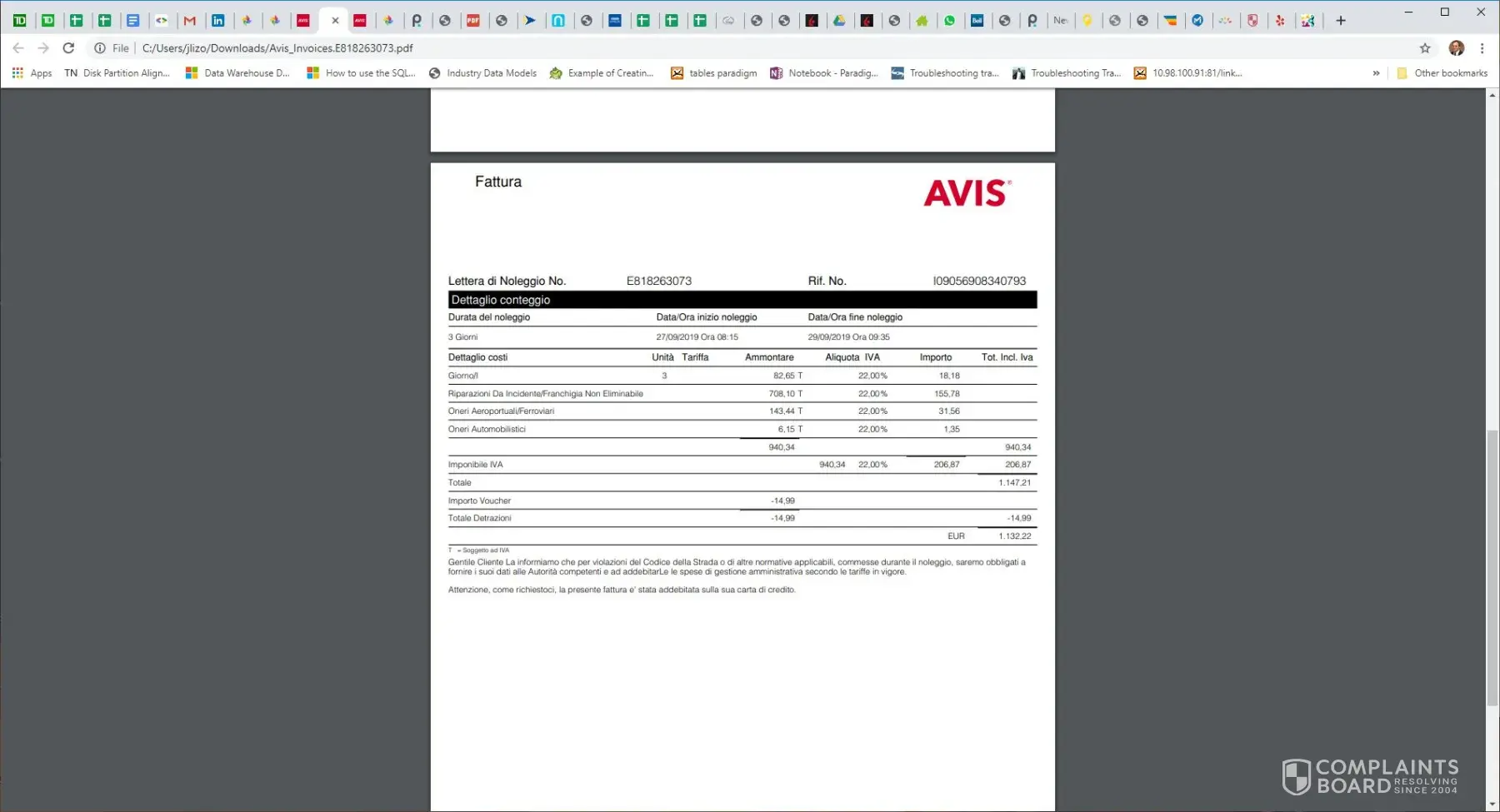Switch to the WhatsApp tab
The image size is (1500, 812).
point(949,21)
